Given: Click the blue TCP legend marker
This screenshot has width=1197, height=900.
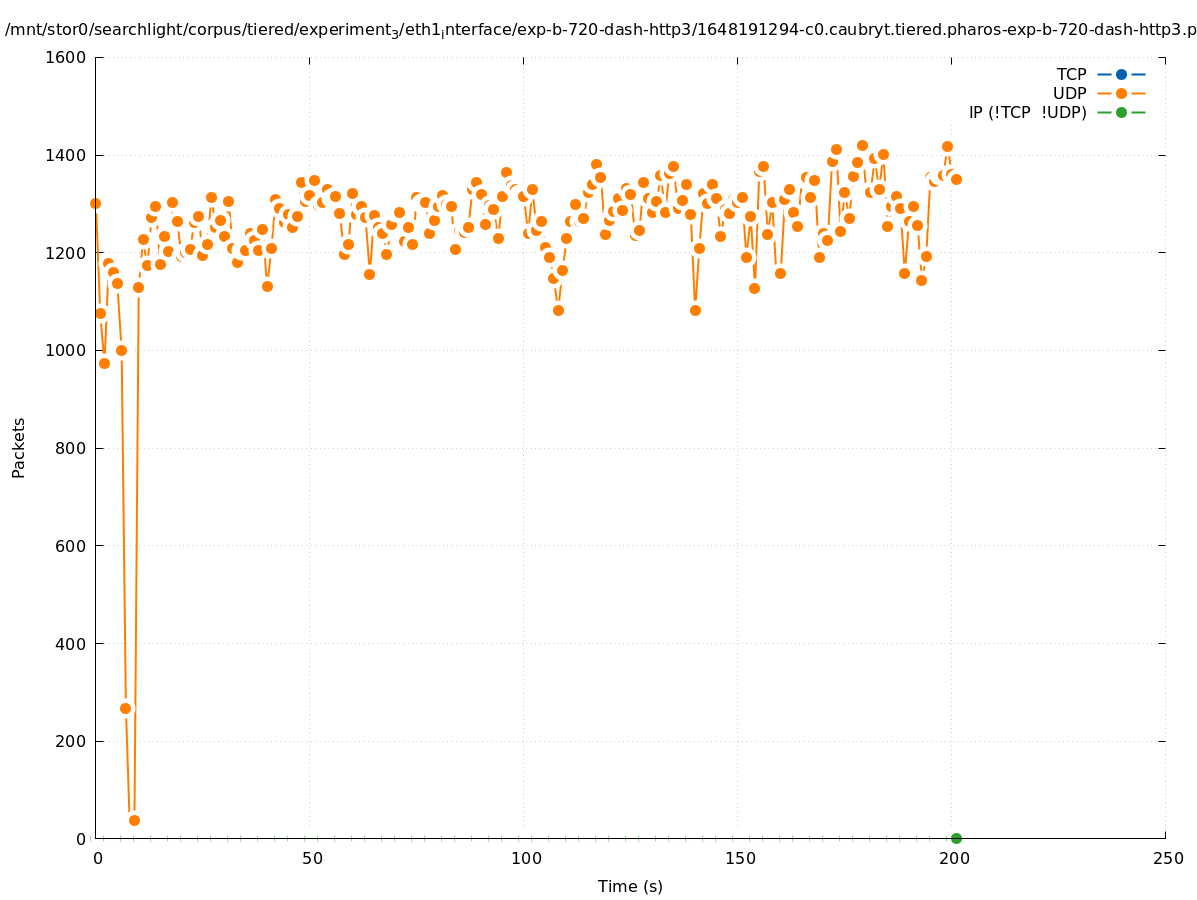Looking at the screenshot, I should [x=1121, y=74].
